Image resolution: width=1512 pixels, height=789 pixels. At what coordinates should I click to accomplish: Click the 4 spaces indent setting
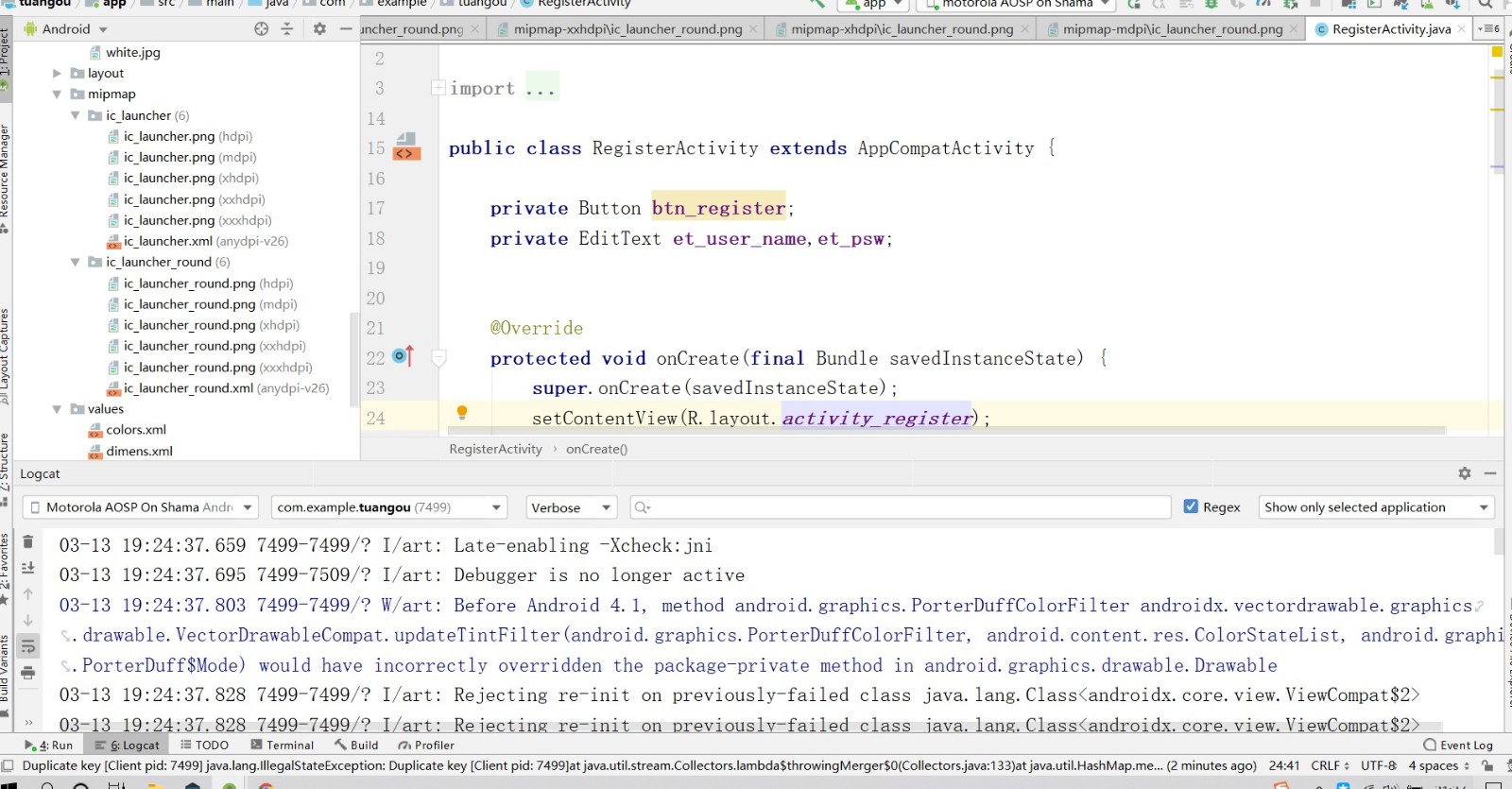tap(1438, 765)
